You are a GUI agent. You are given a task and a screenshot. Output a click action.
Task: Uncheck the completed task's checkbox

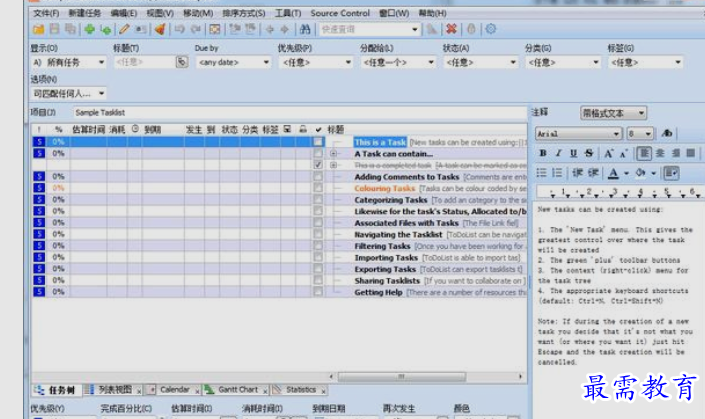(318, 165)
